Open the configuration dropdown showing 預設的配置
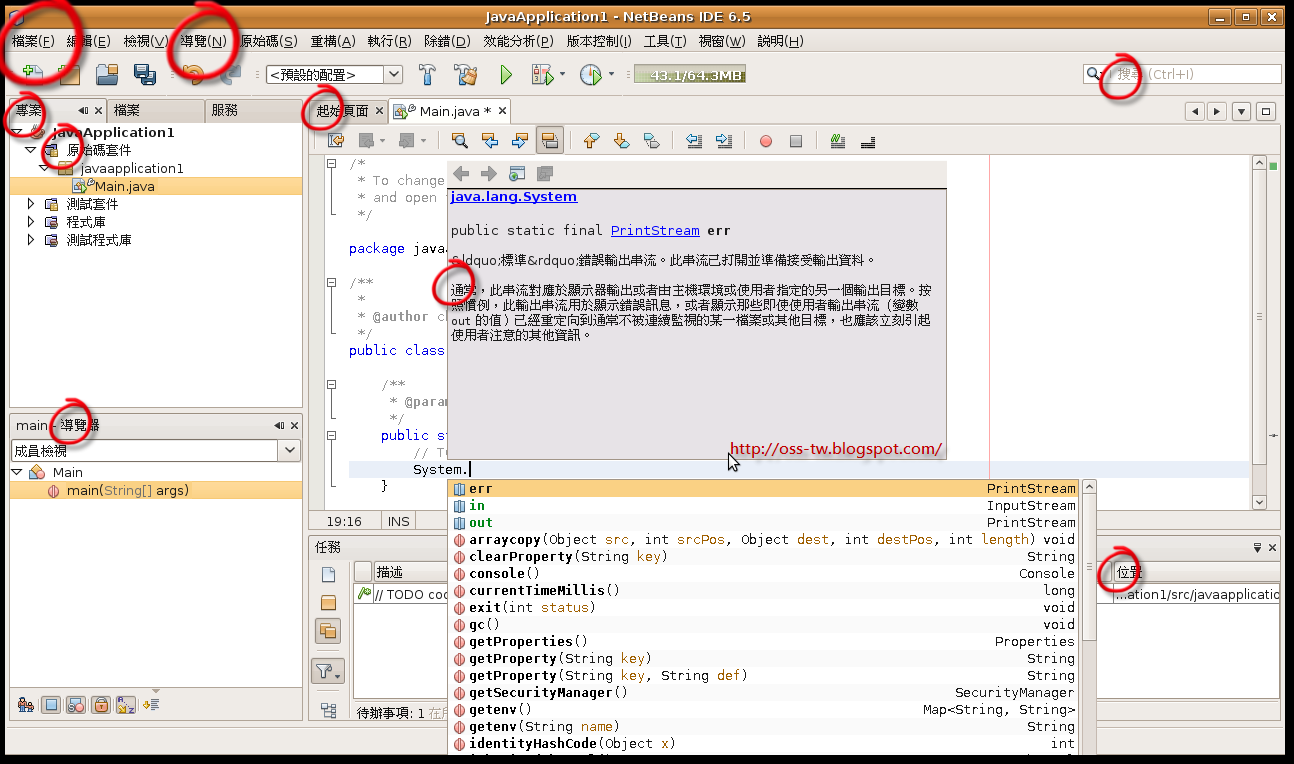 coord(393,73)
